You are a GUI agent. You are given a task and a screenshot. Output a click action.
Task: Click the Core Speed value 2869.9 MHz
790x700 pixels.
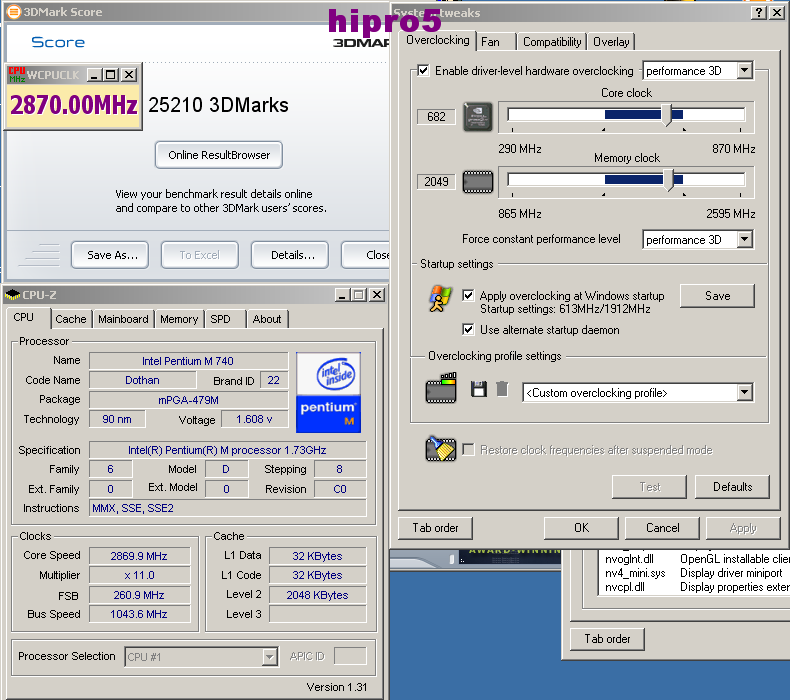tap(140, 556)
